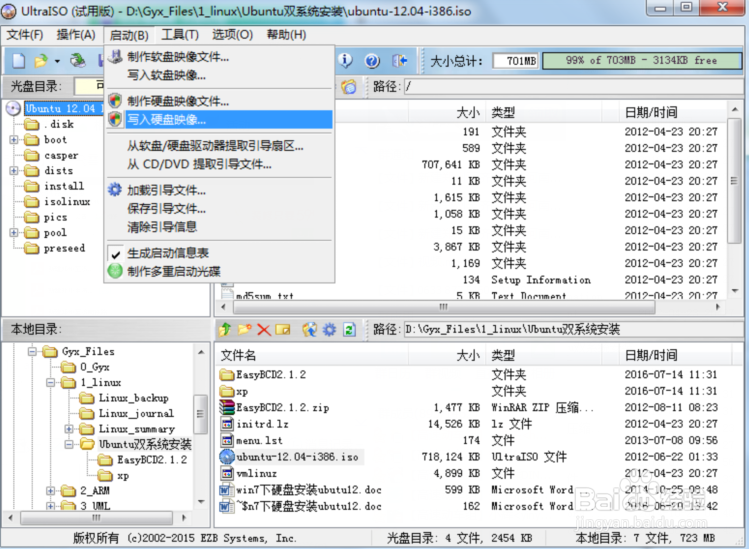Click the disc icon of Ubuntu 12.04 root
Viewport: 749px width, 549px height.
coord(13,108)
